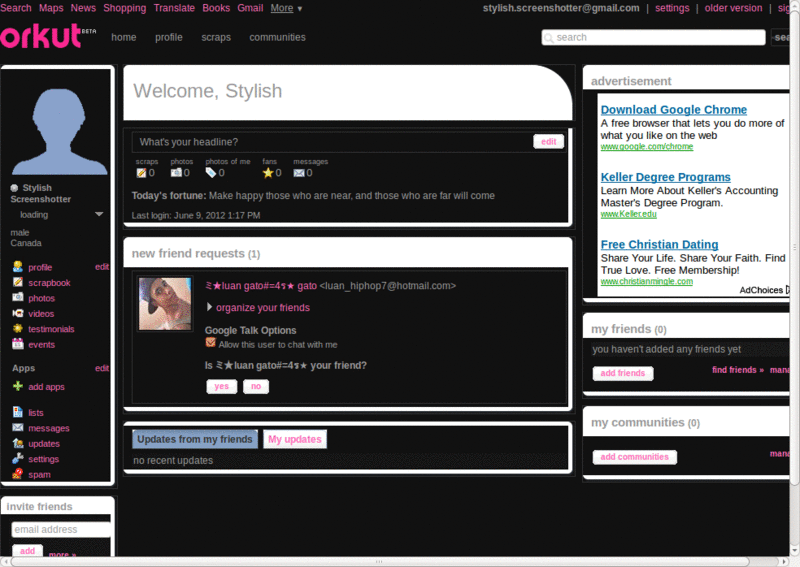
Task: Open Free Christian Dating ad link
Action: [x=659, y=244]
